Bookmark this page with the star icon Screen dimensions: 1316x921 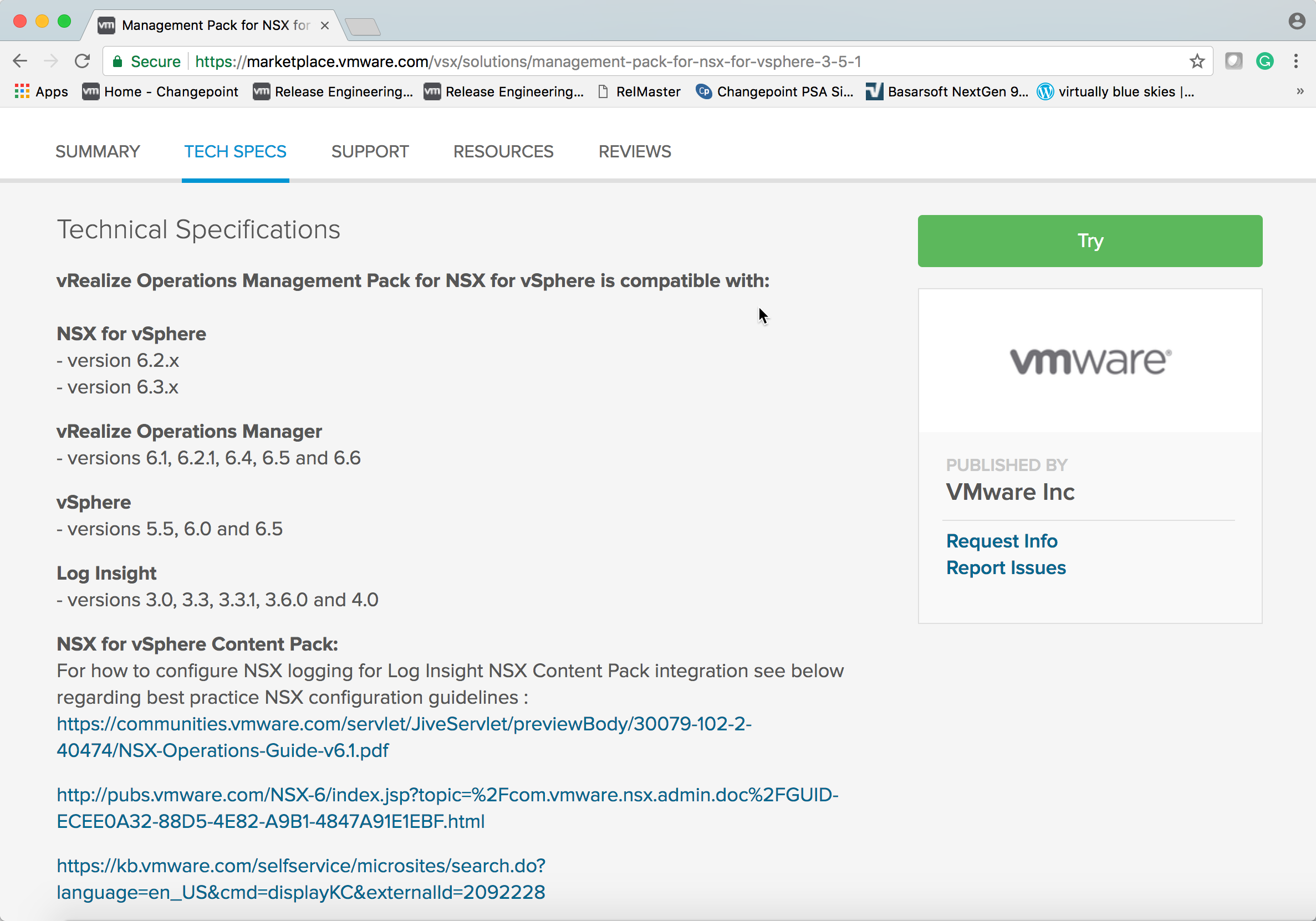(1197, 61)
